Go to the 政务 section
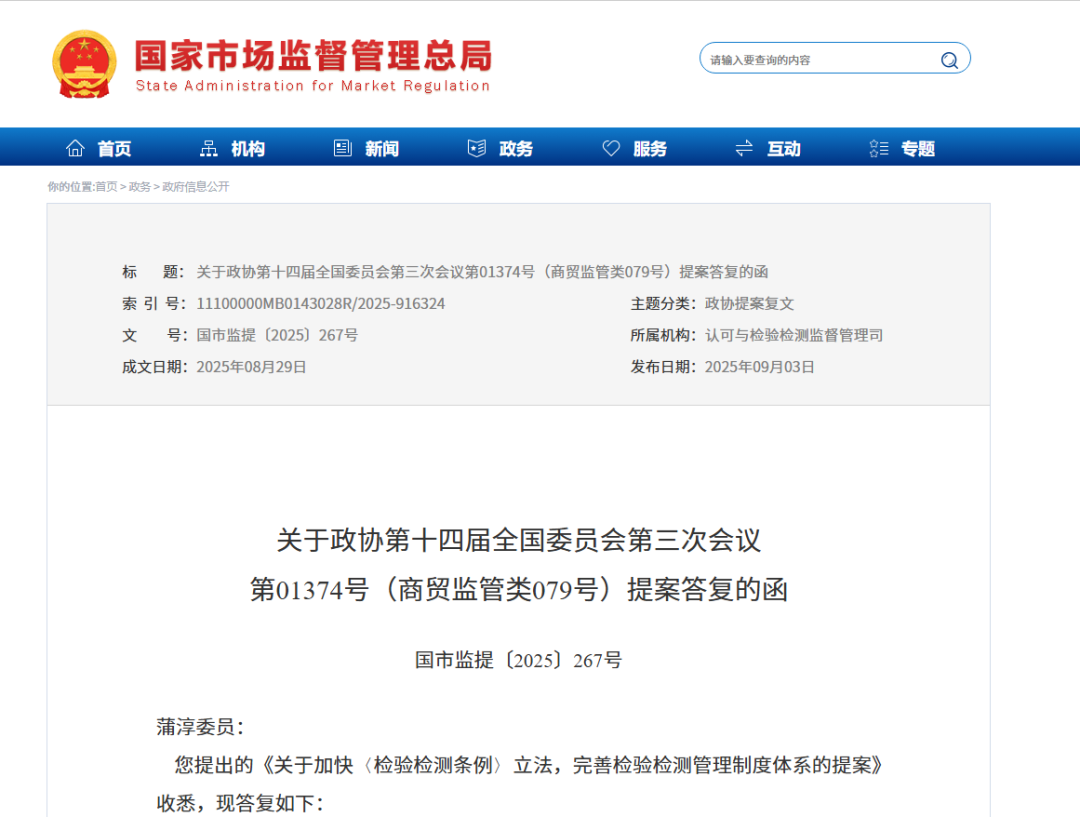 point(516,149)
